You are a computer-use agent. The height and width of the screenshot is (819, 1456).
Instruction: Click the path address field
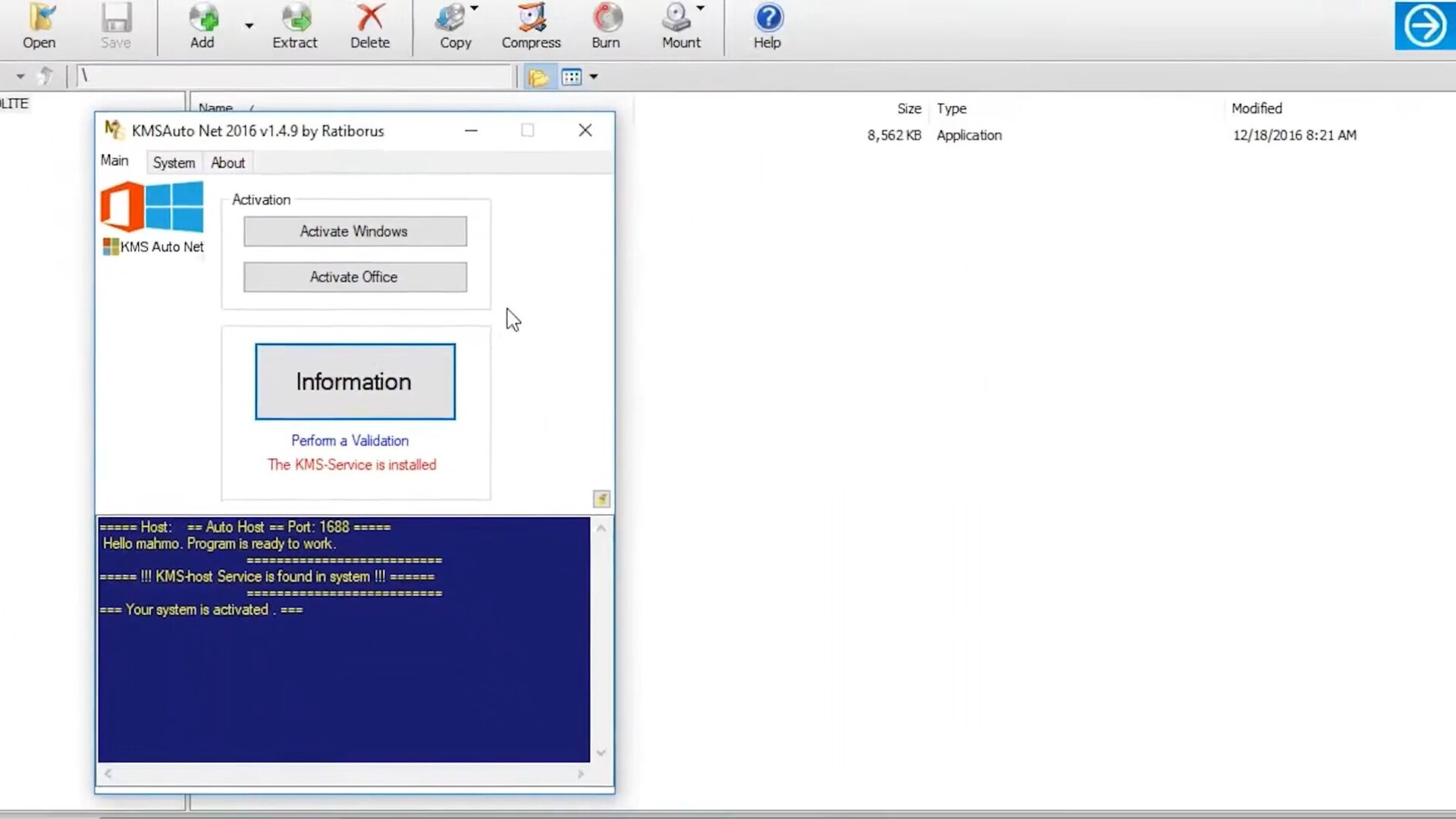pos(294,76)
